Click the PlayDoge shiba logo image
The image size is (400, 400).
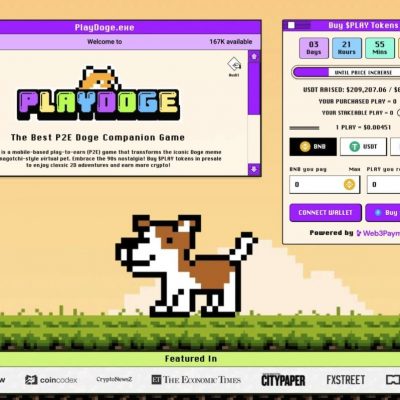click(x=99, y=93)
